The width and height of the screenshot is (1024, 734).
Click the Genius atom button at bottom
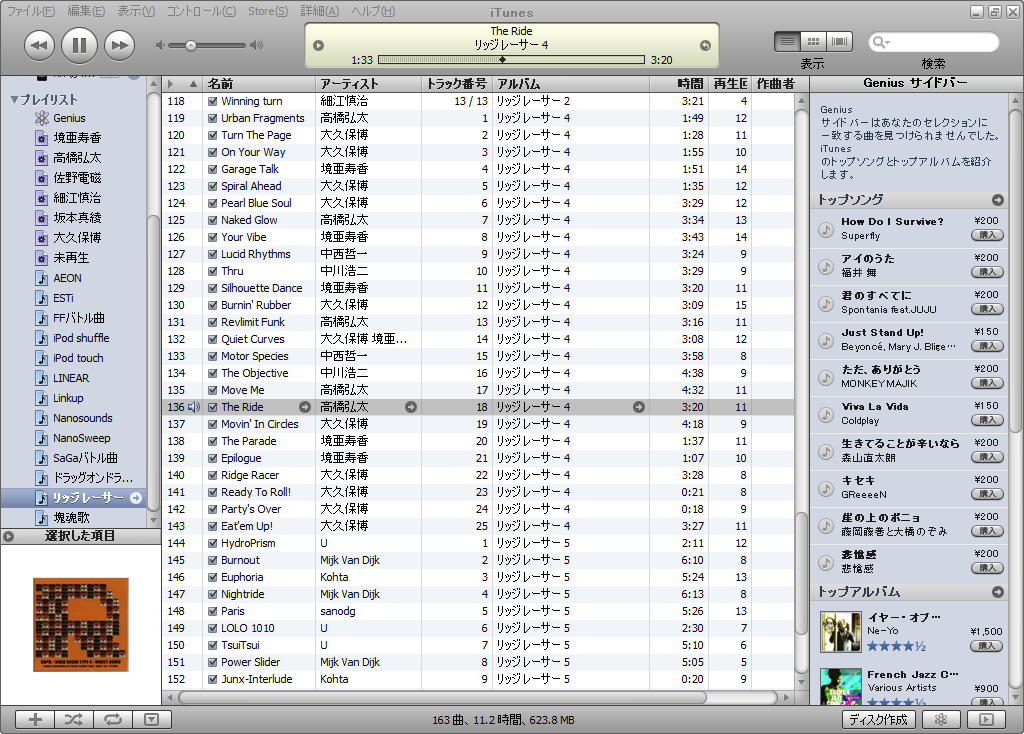point(940,719)
